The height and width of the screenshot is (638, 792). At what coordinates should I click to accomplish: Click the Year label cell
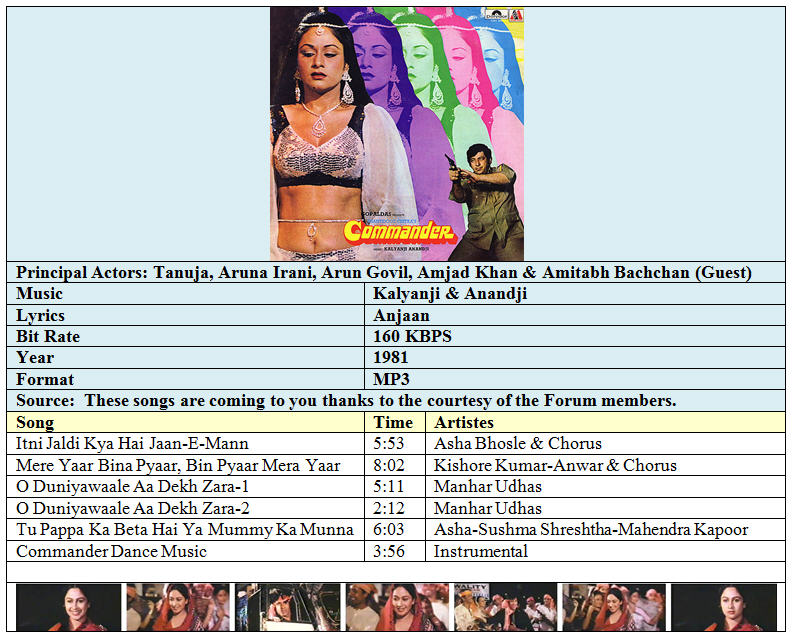point(185,358)
